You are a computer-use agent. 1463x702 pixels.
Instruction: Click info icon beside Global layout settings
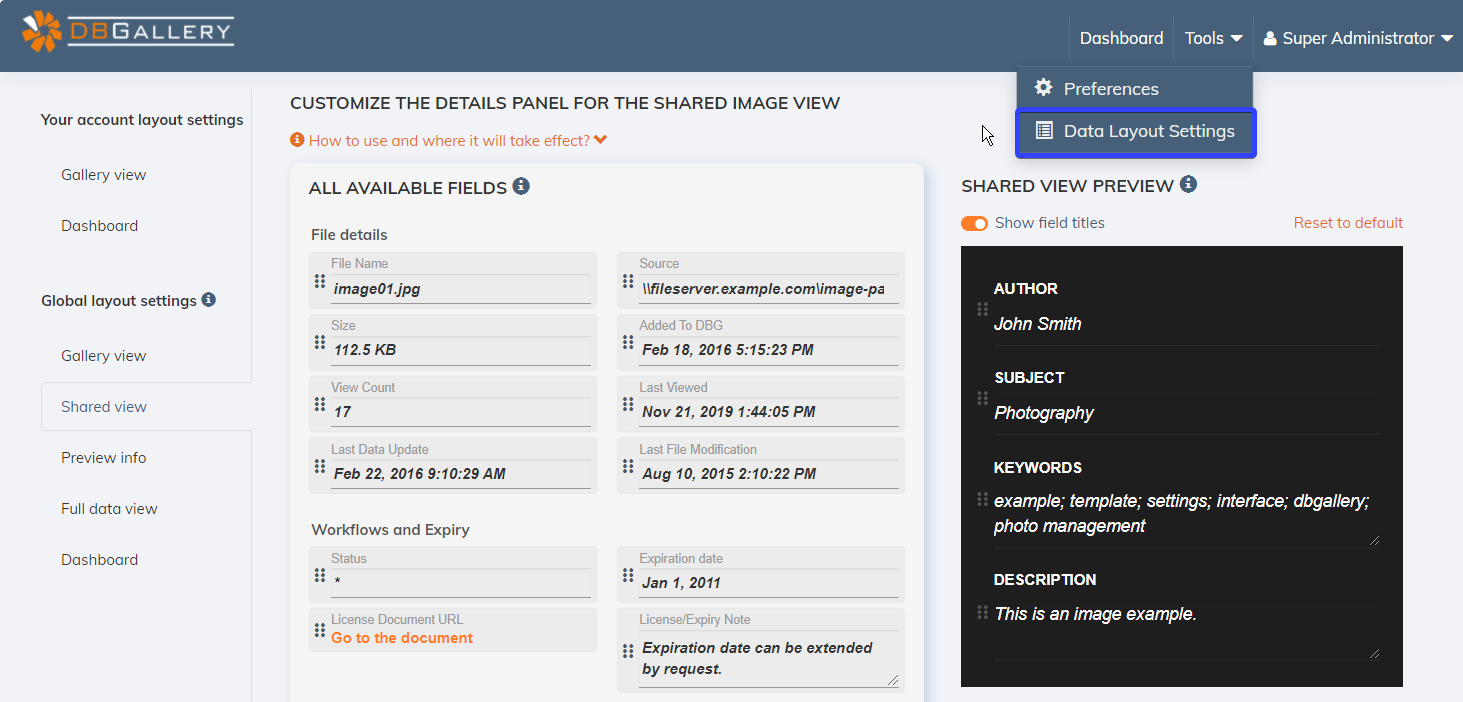coord(208,299)
